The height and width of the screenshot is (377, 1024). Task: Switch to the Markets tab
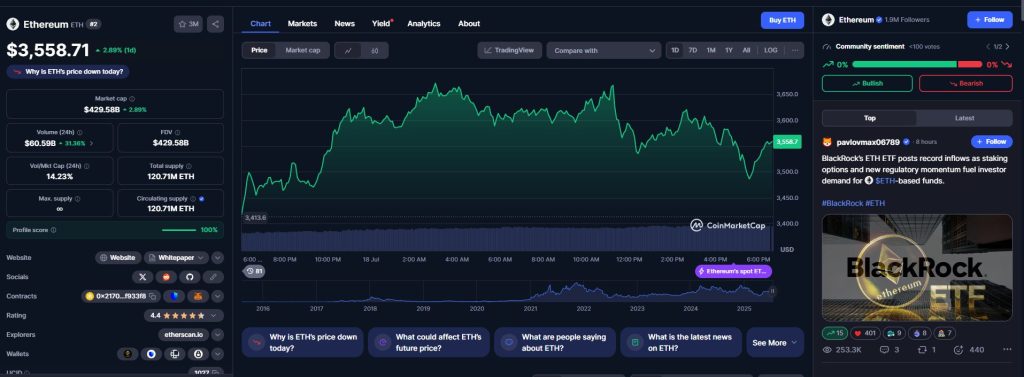tap(302, 24)
